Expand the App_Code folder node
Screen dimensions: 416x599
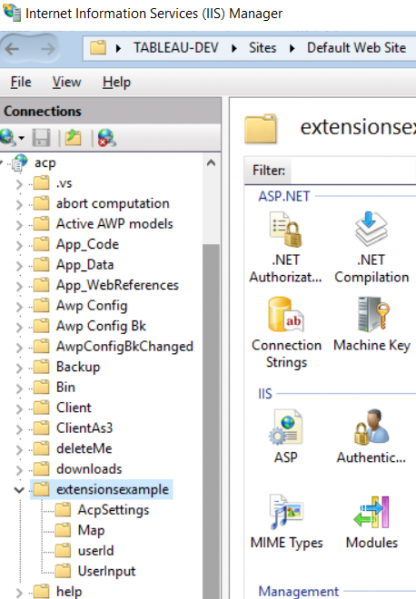19,245
